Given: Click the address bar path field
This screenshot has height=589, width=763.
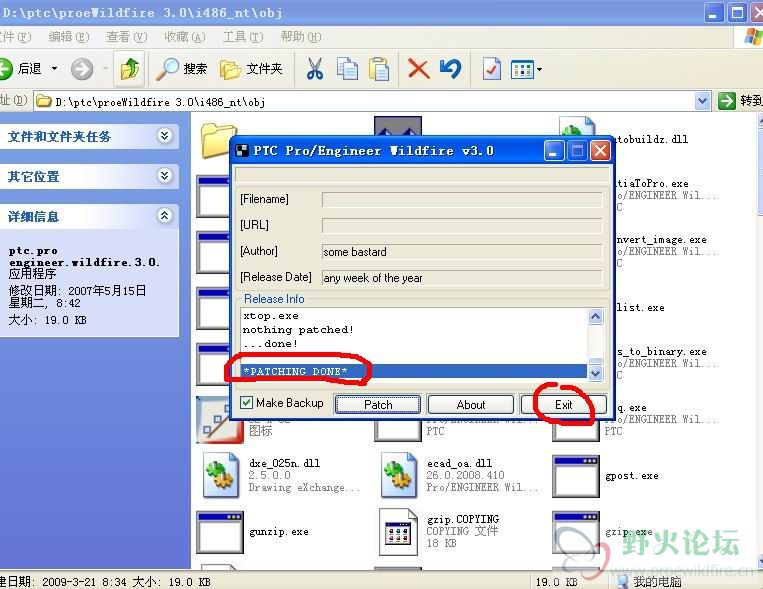Looking at the screenshot, I should point(365,102).
